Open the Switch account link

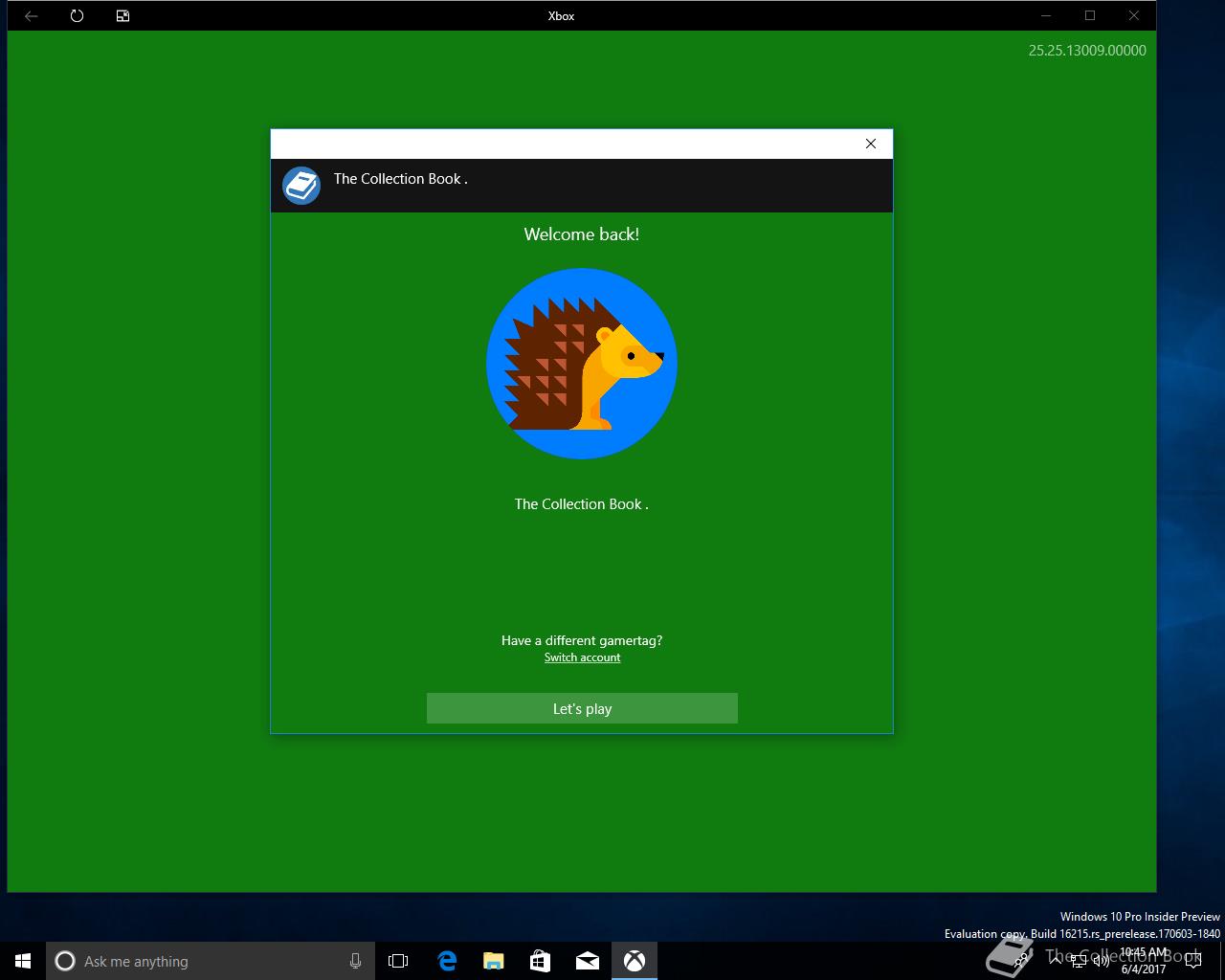coord(582,657)
